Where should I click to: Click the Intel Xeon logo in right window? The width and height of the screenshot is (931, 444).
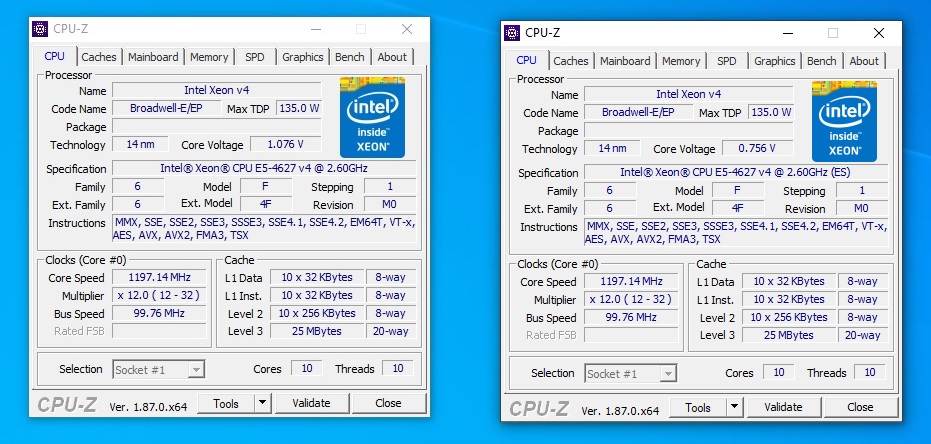coord(844,121)
